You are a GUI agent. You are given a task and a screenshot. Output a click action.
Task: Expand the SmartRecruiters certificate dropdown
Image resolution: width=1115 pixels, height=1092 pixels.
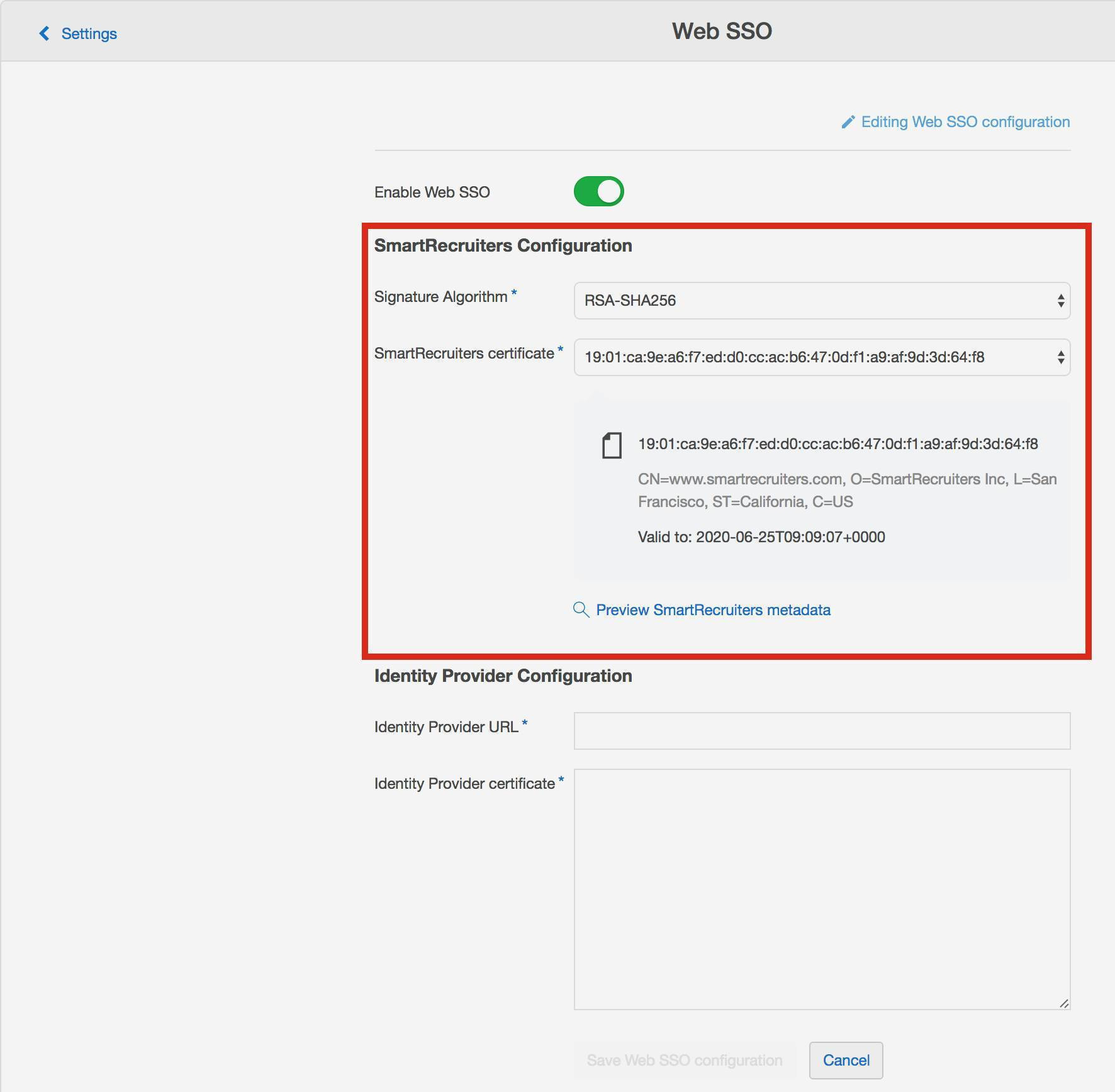(822, 357)
